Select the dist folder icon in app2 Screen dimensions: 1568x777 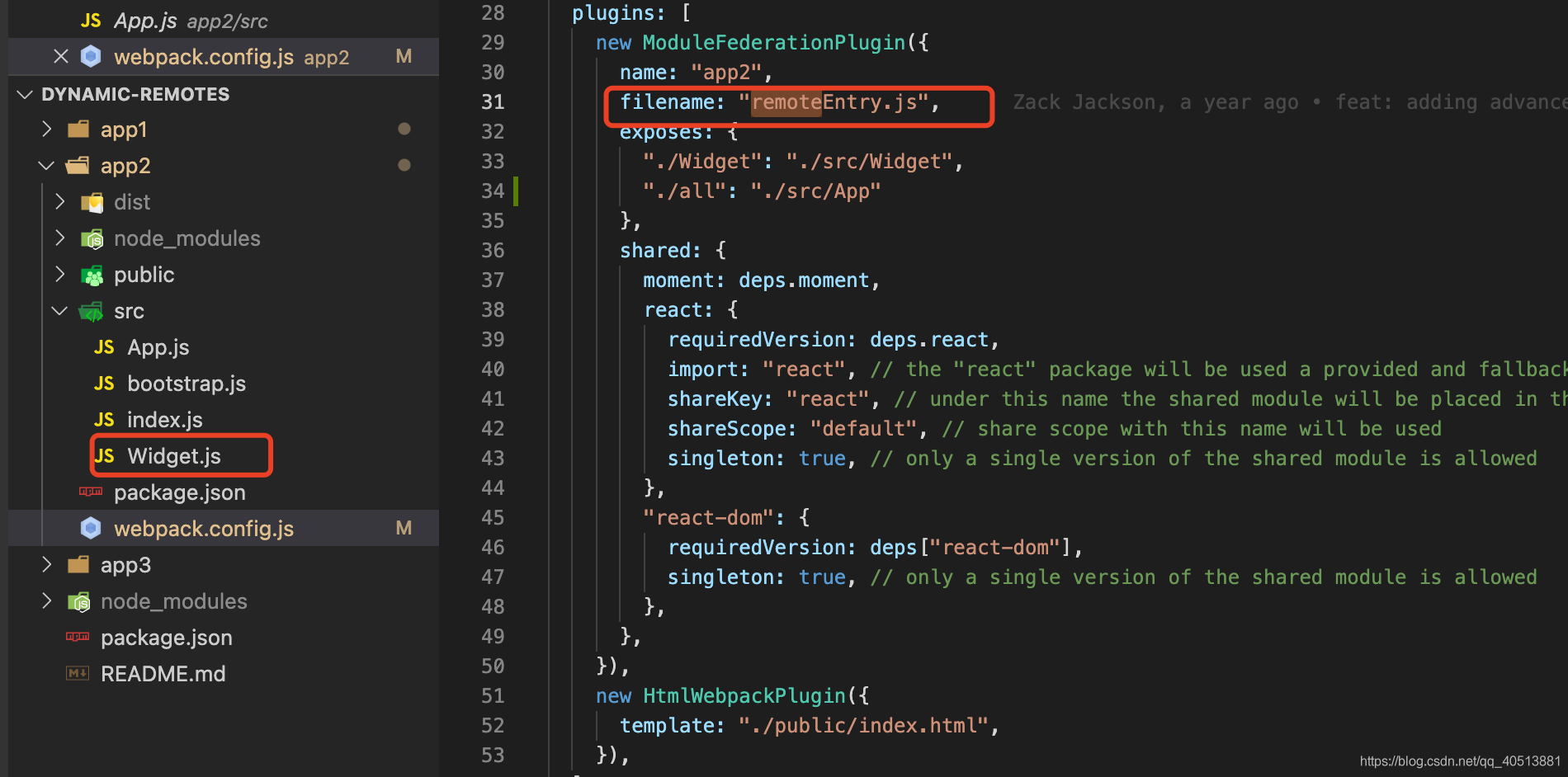(x=92, y=201)
